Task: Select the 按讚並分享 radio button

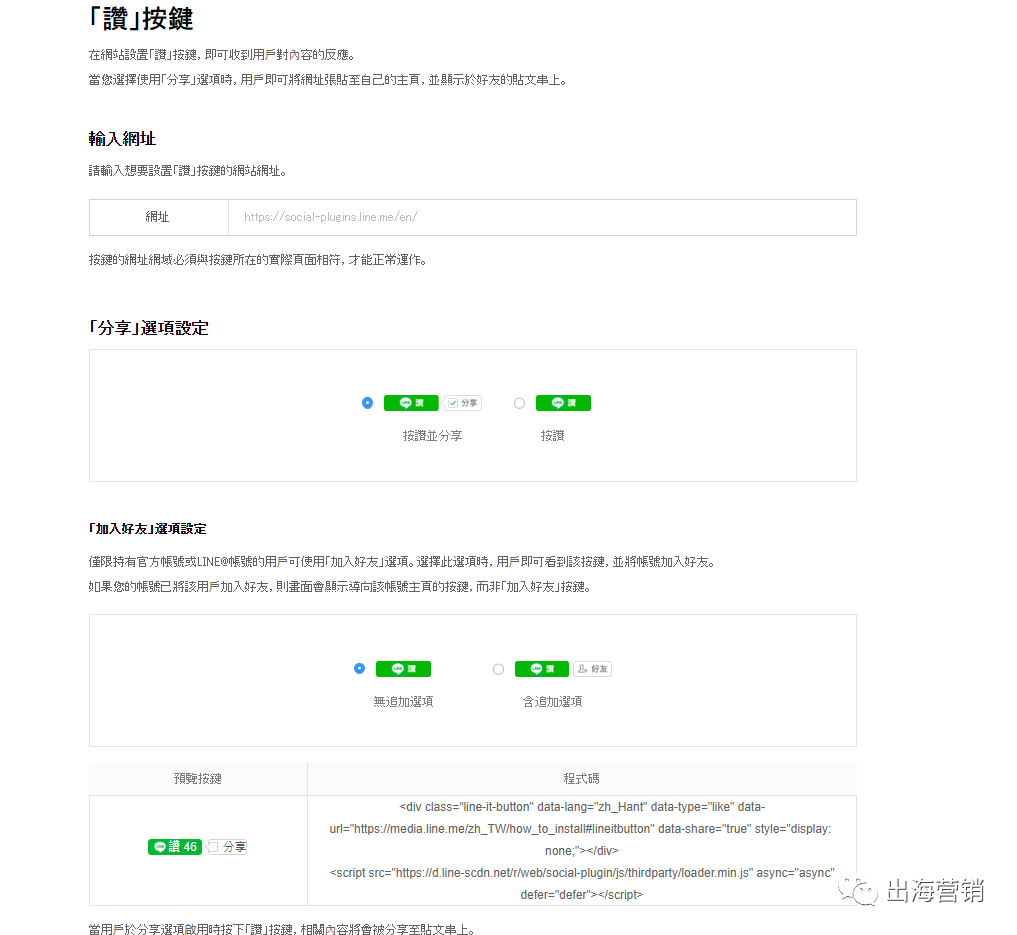Action: point(367,403)
